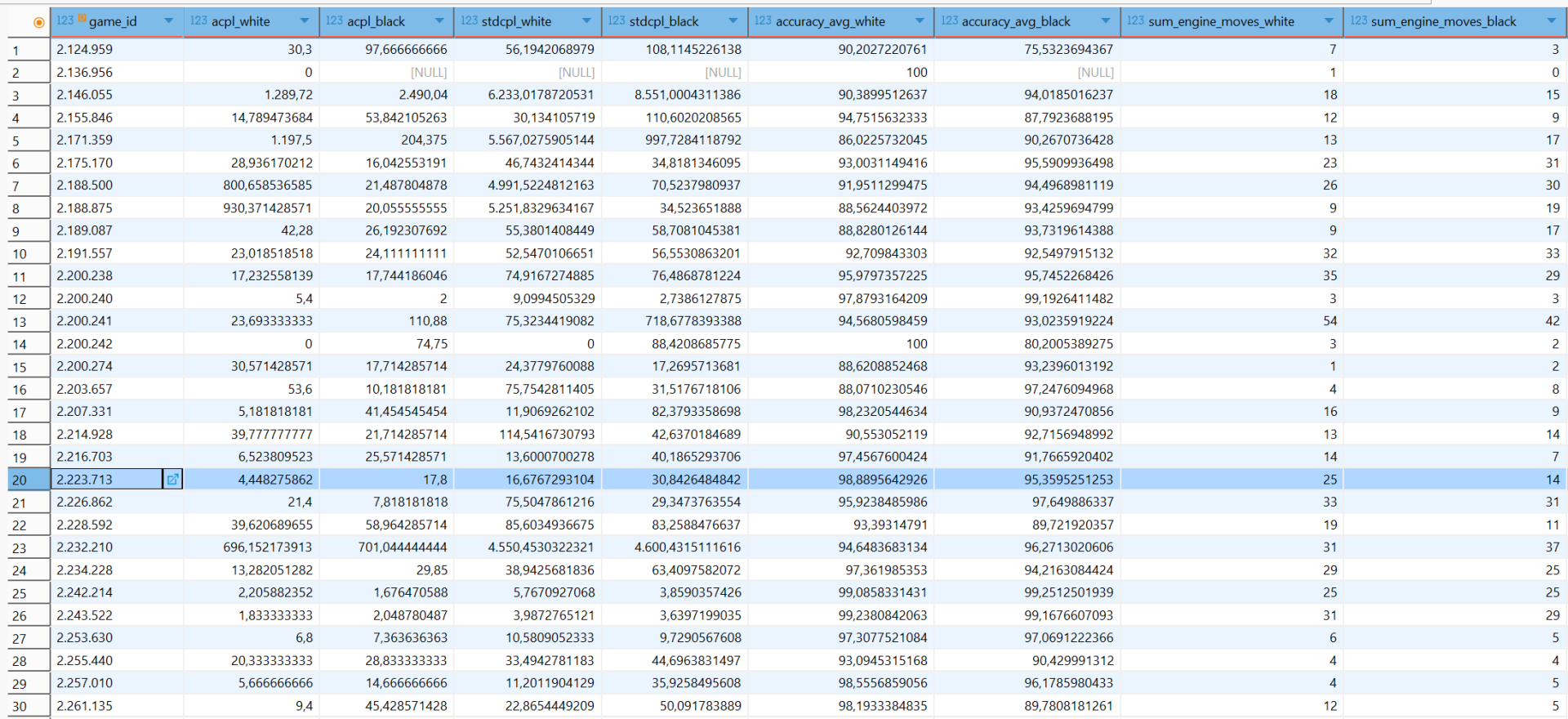Open the game_id column sort dropdown arrow

coord(169,20)
